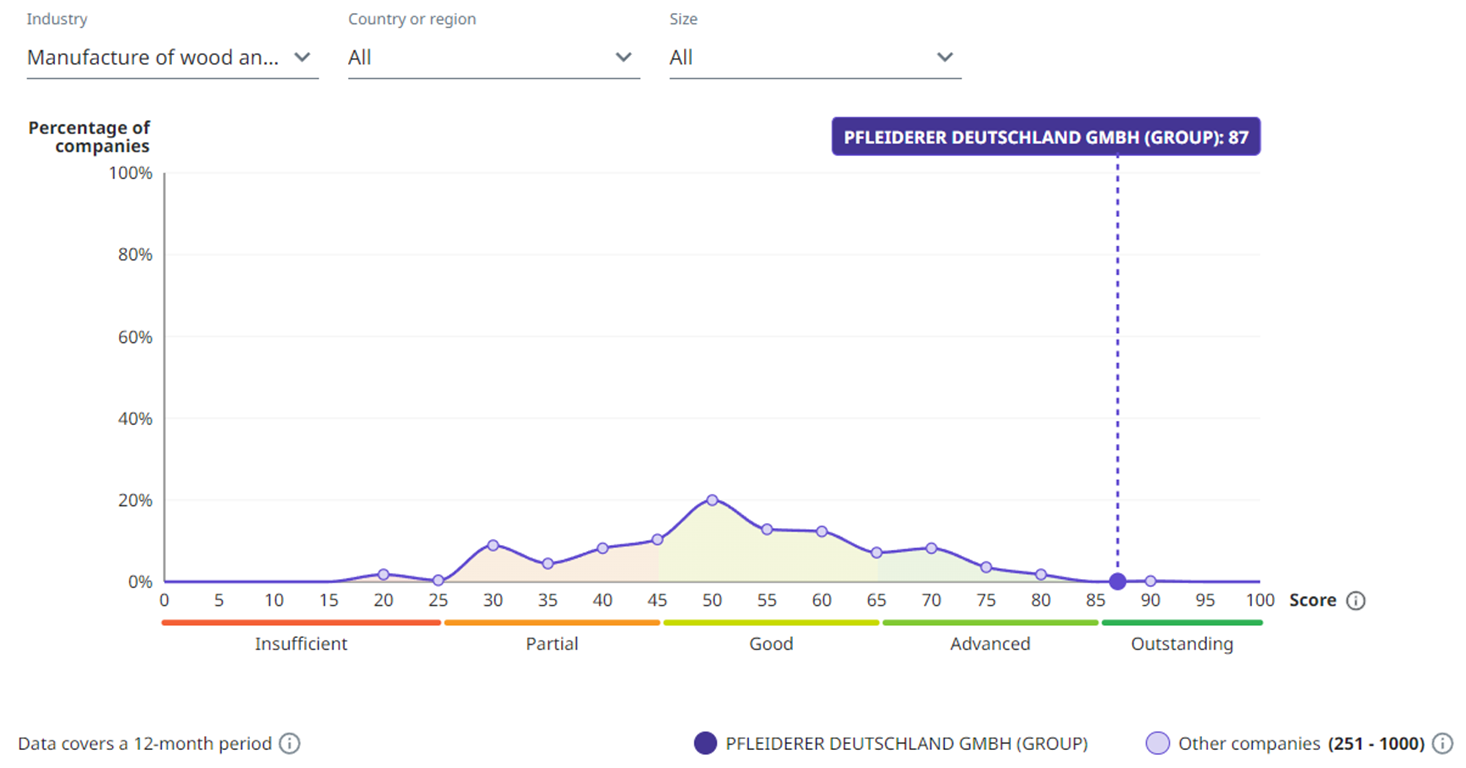The width and height of the screenshot is (1466, 768).
Task: Click the data point at score 55
Action: tap(767, 529)
